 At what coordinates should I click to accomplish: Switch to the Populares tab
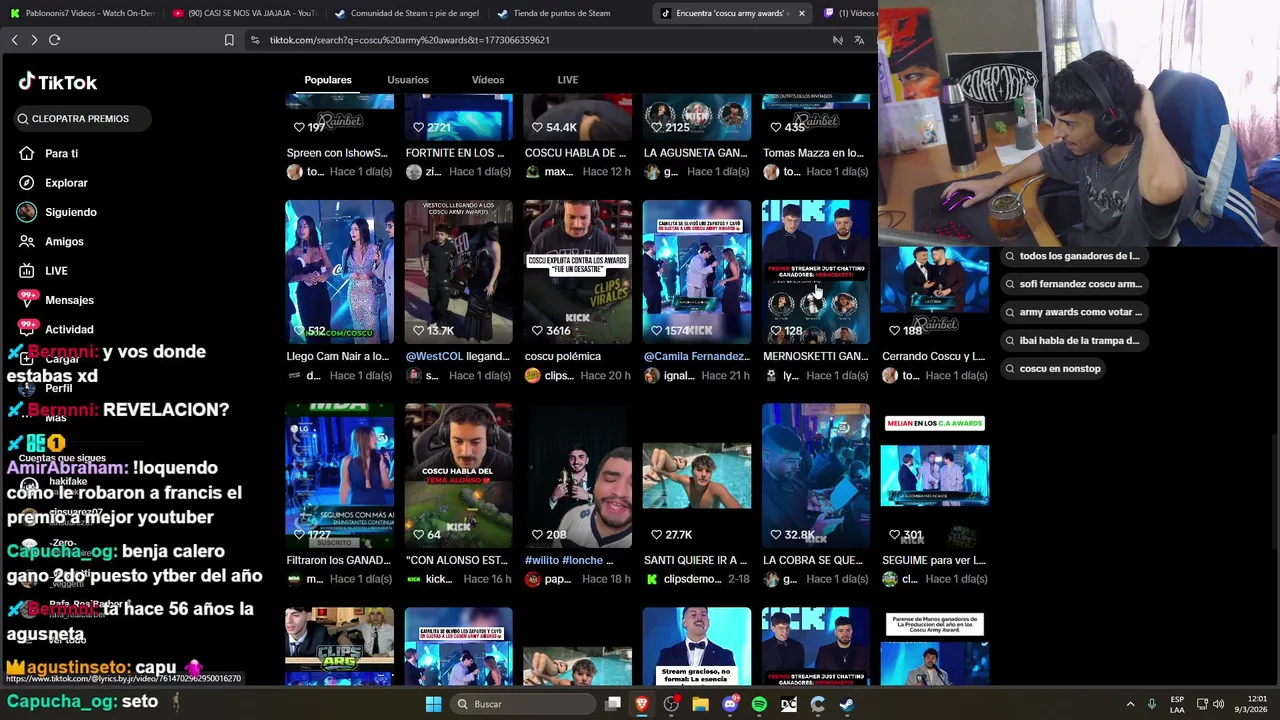click(328, 80)
